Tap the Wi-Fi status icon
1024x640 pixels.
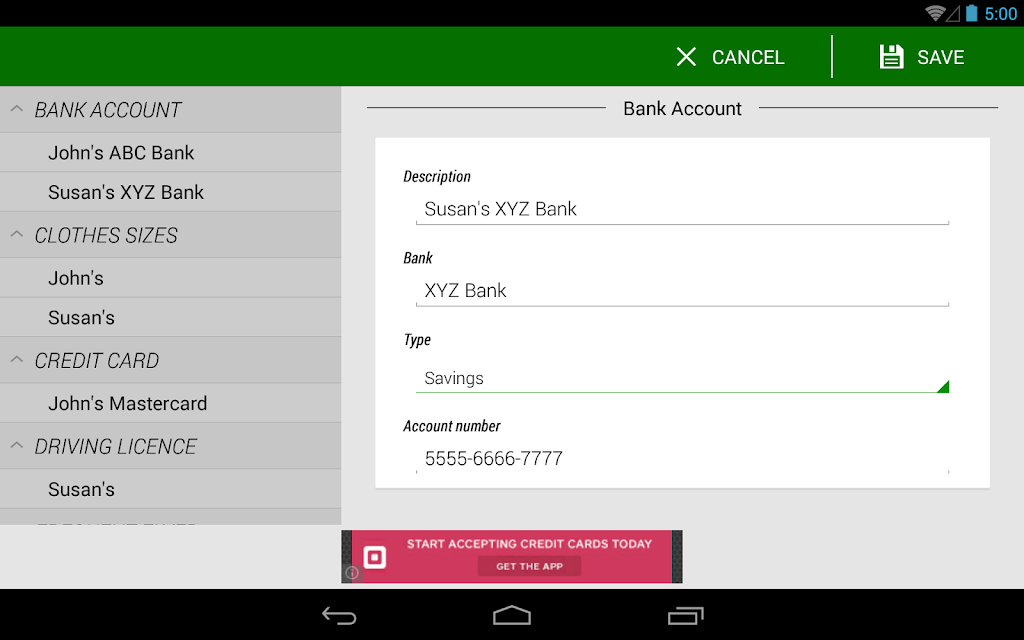click(x=935, y=13)
